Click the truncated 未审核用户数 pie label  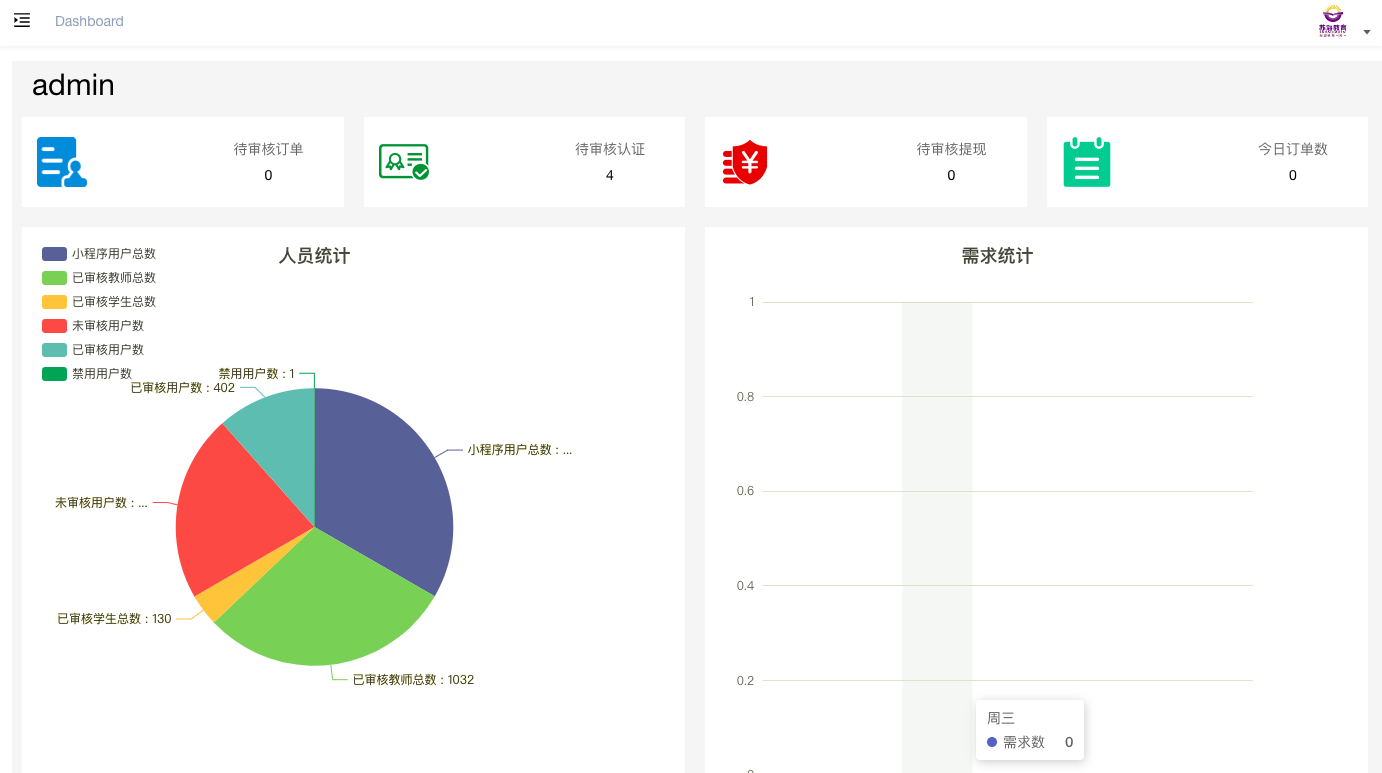point(101,503)
